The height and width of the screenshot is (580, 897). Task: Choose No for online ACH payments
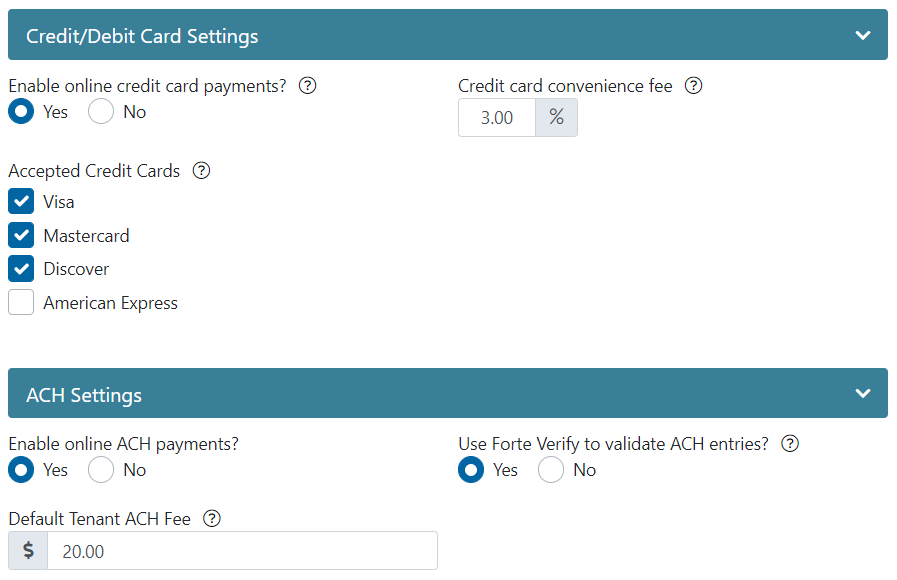tap(101, 470)
